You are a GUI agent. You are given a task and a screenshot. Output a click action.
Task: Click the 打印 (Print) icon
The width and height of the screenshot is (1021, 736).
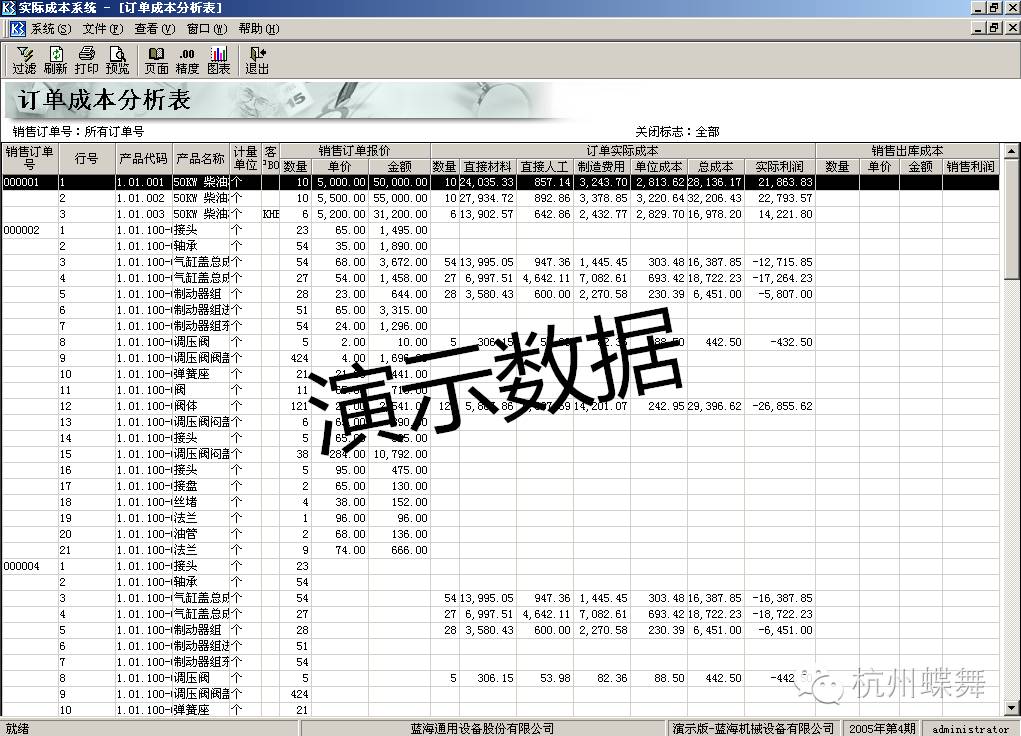(85, 62)
